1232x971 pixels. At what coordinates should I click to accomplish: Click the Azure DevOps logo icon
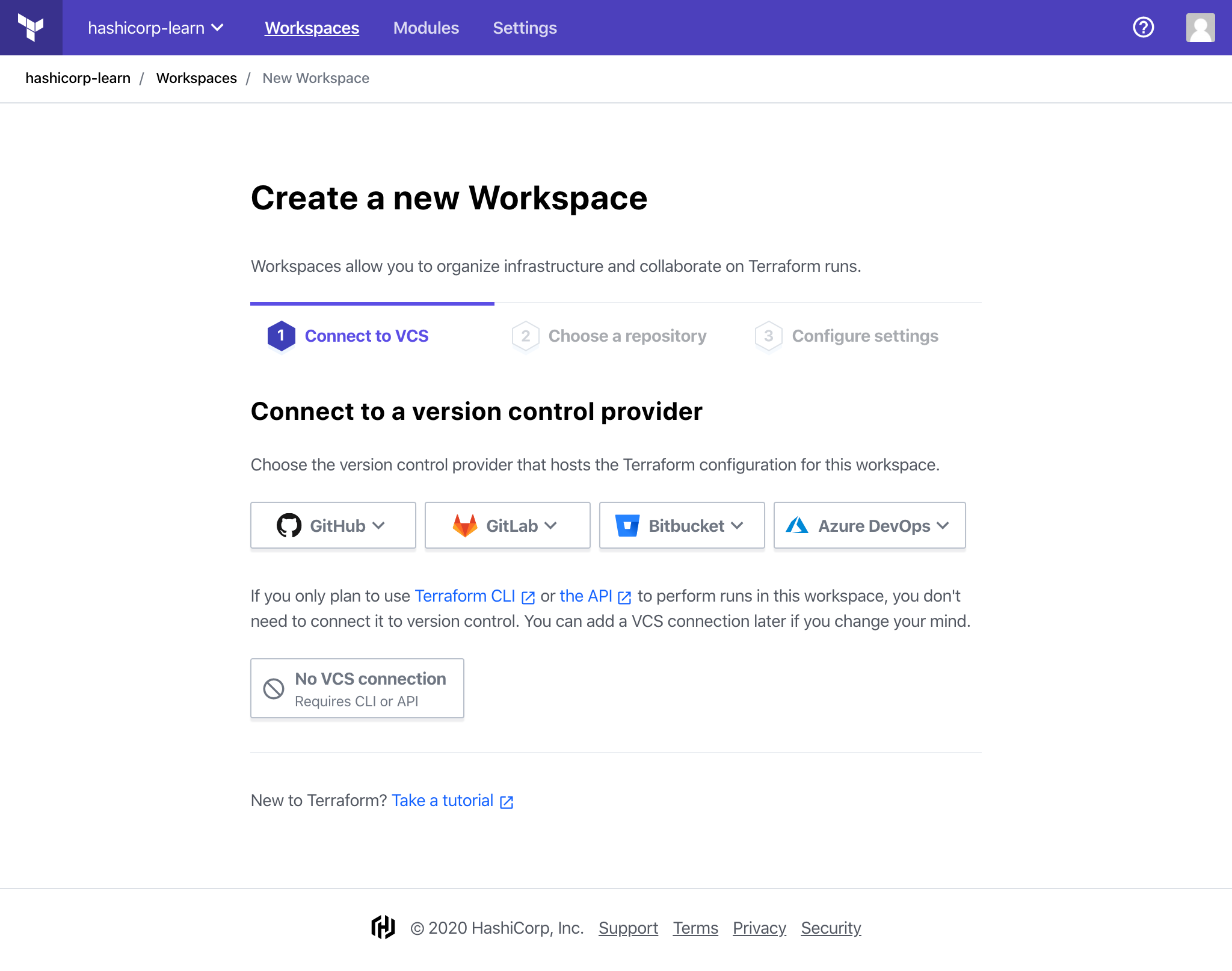(797, 525)
